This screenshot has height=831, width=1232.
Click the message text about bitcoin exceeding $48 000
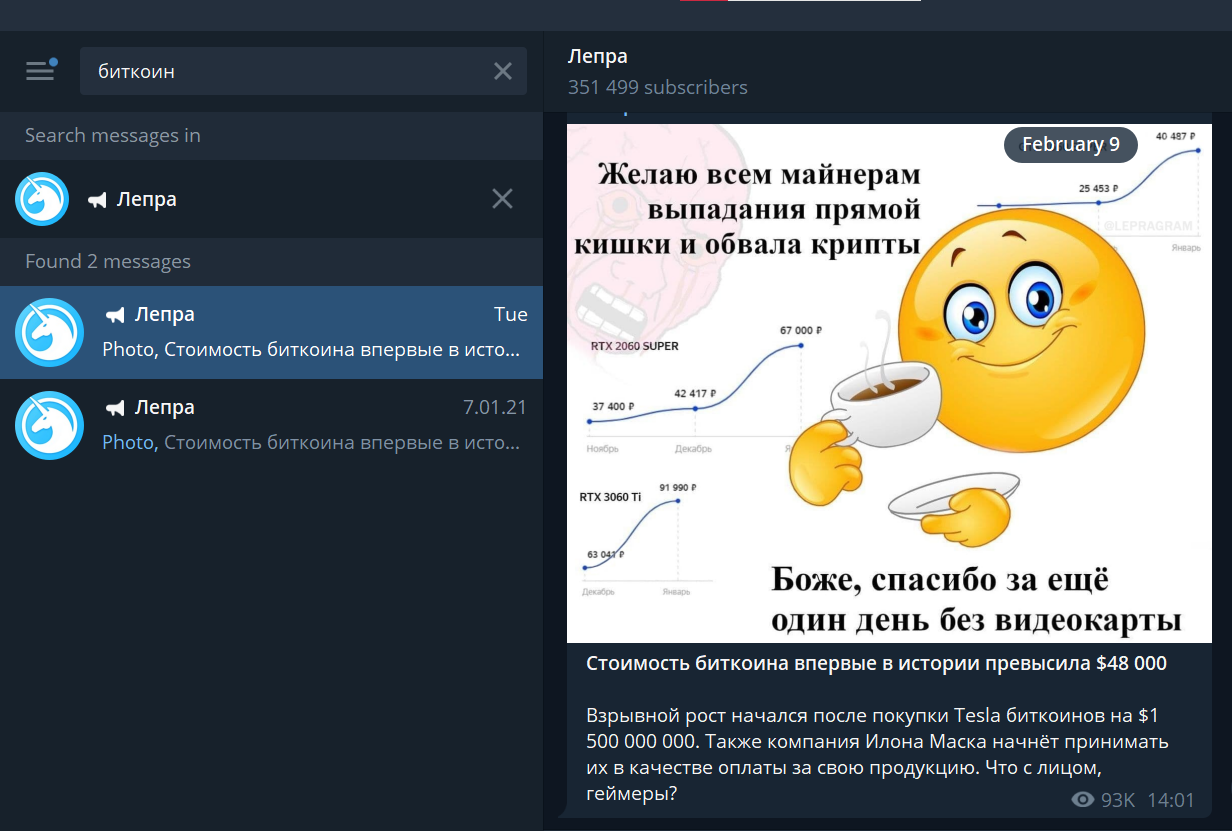[x=875, y=662]
